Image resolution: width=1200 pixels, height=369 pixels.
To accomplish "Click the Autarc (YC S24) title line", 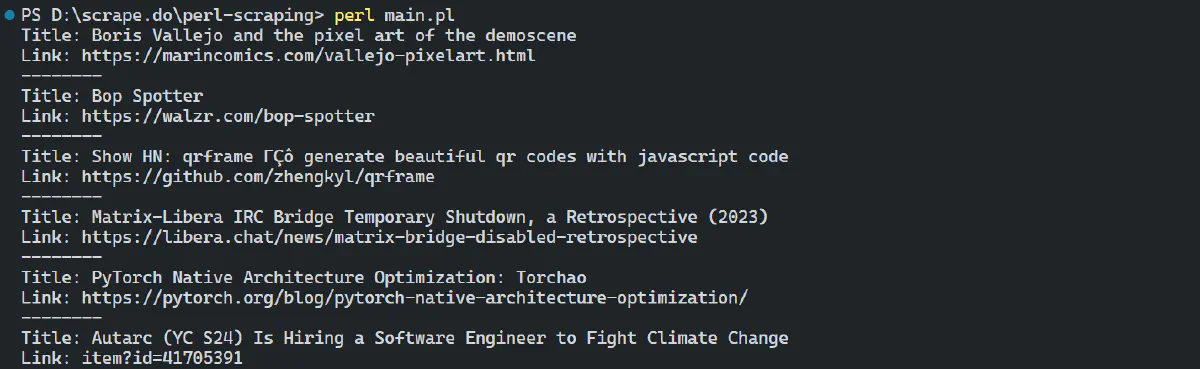I will pos(404,338).
